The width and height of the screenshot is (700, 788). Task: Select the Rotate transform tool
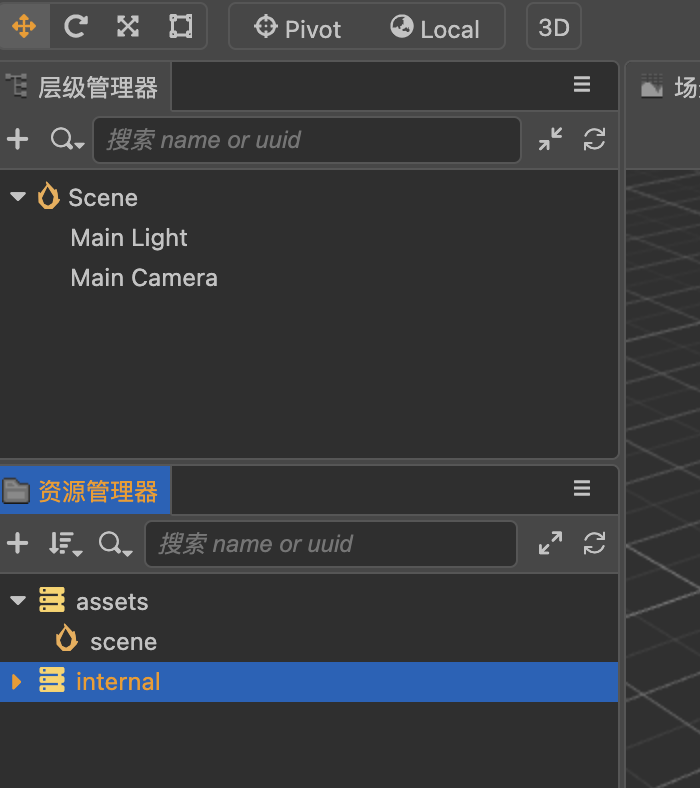pyautogui.click(x=76, y=27)
